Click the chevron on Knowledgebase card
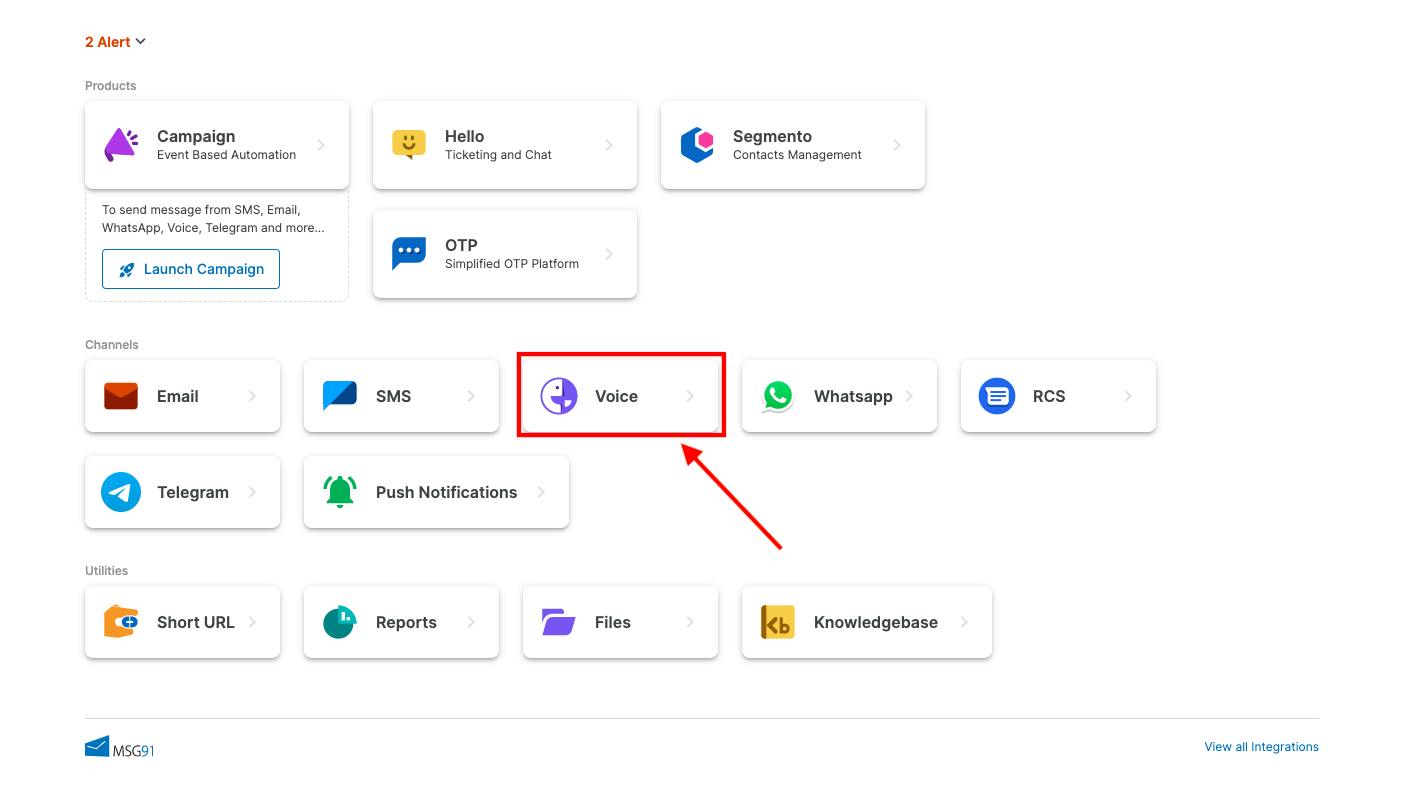Image resolution: width=1416 pixels, height=785 pixels. pyautogui.click(x=964, y=622)
